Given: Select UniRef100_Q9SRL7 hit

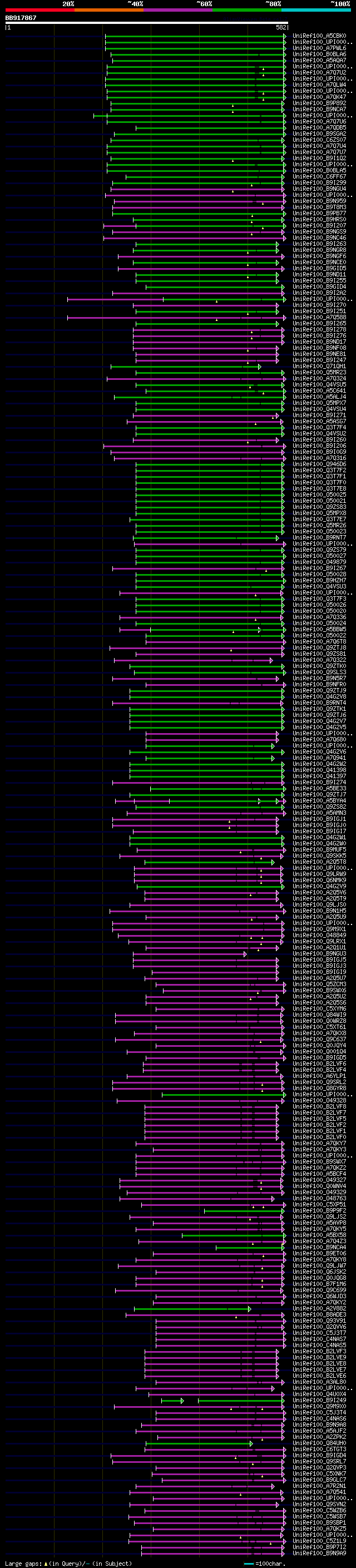Looking at the screenshot, I should 319,1460.
